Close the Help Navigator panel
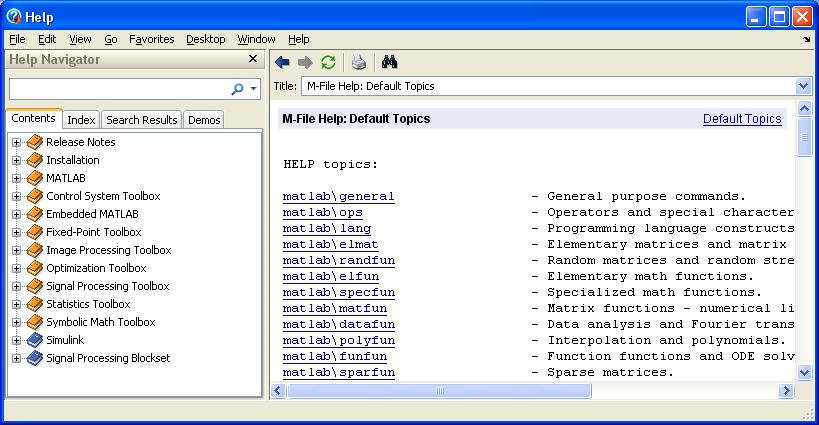 coord(253,59)
